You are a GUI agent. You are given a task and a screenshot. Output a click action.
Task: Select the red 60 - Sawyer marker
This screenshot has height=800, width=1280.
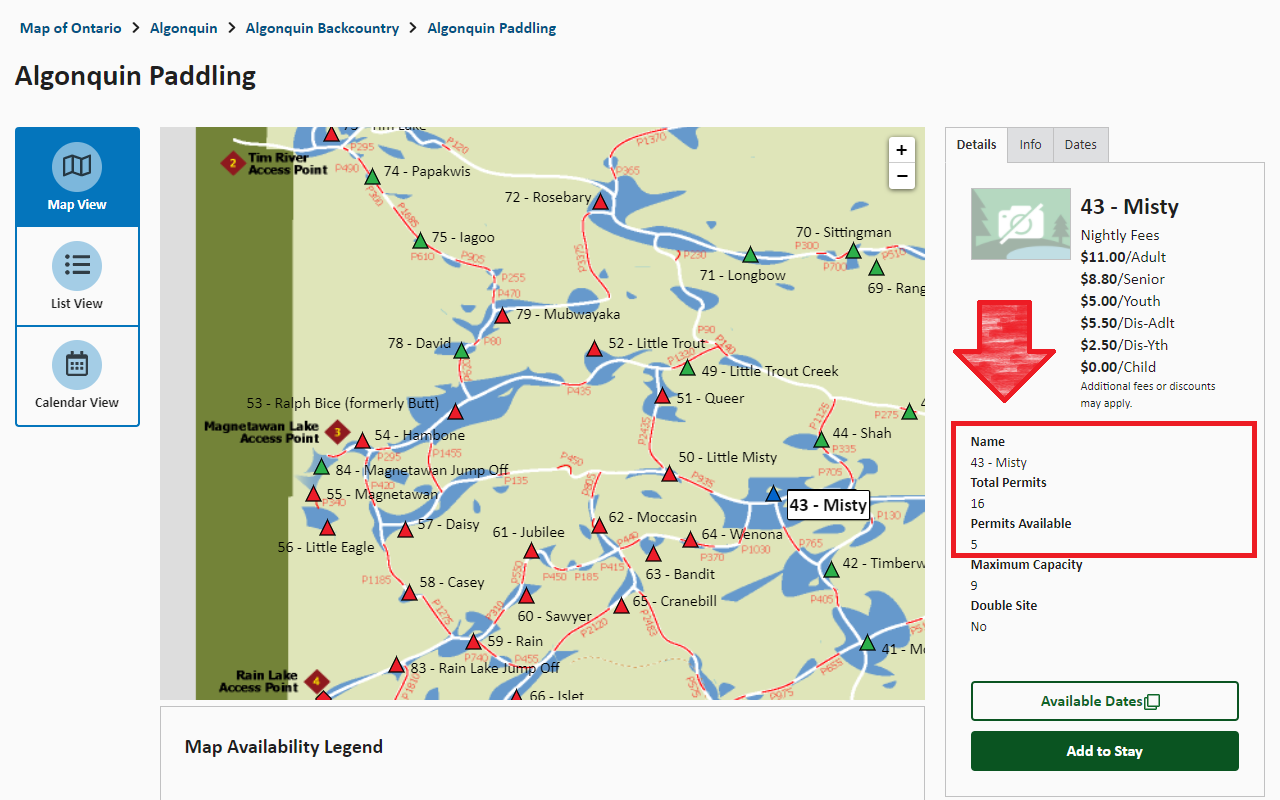(526, 595)
